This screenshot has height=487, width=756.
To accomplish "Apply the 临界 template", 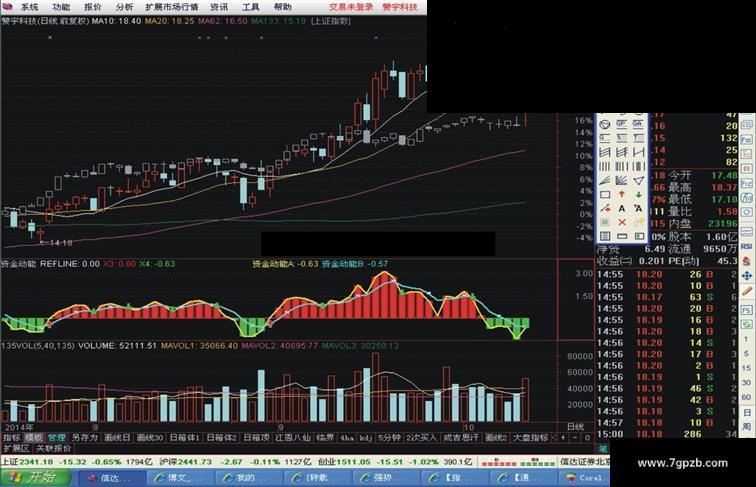I will coord(325,437).
